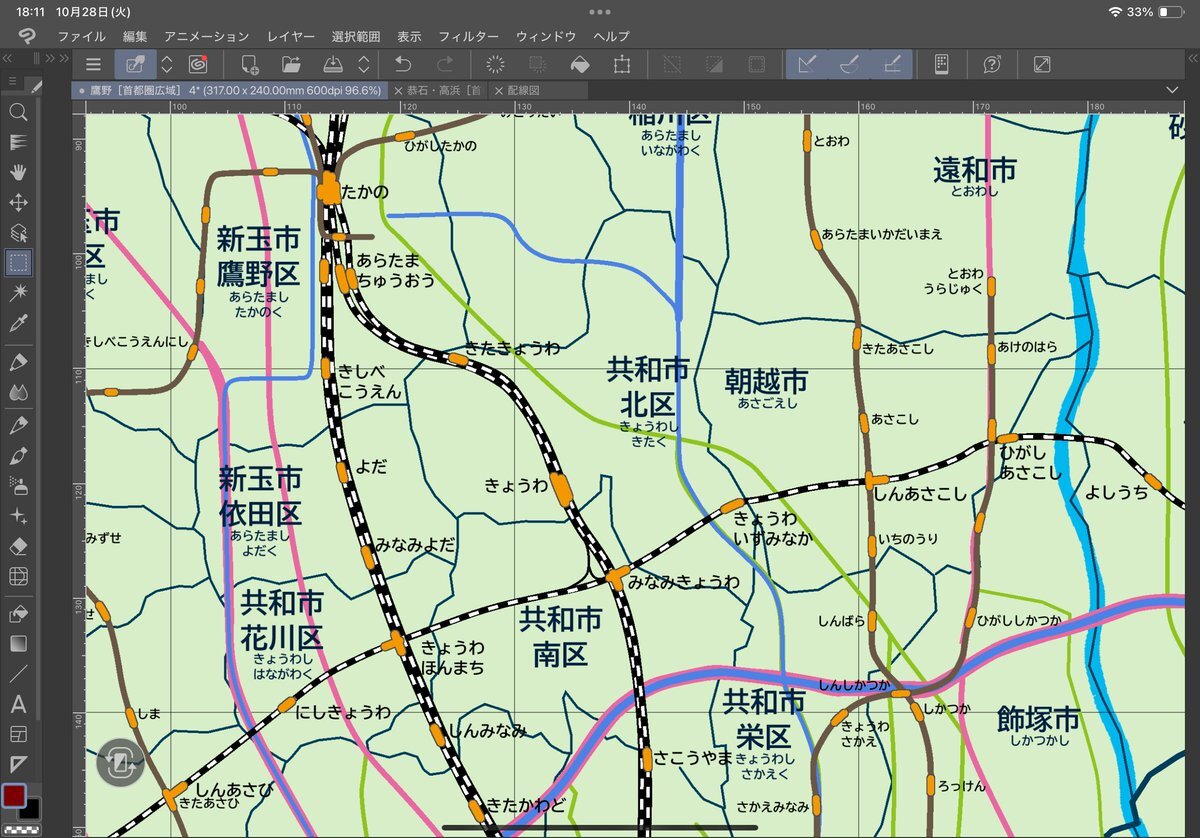The image size is (1200, 838).
Task: Switch to the 配線図 canvas tab
Action: point(523,90)
